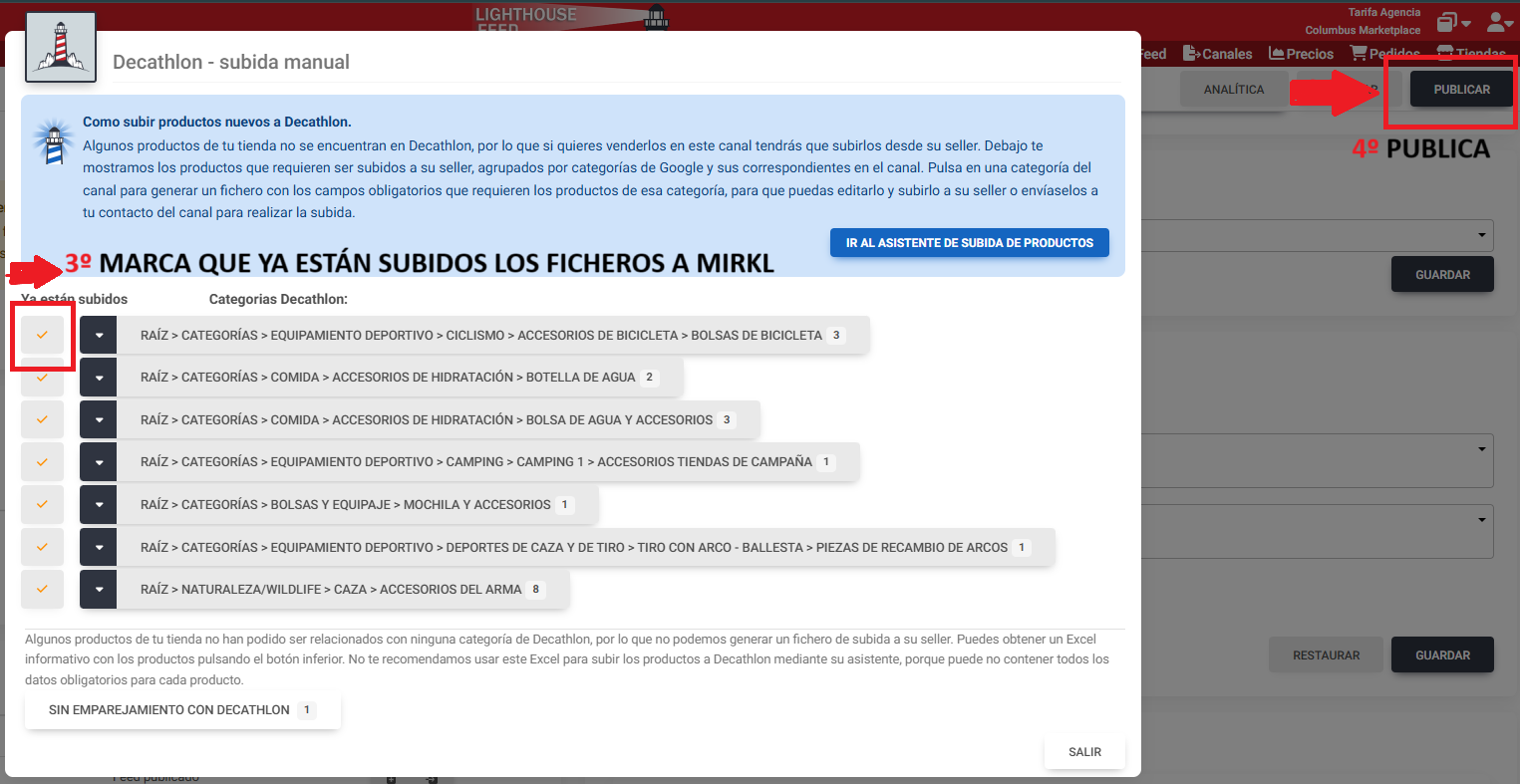Generate file for Accesorios Tiendas de Campaña
1520x784 pixels.
tap(488, 462)
